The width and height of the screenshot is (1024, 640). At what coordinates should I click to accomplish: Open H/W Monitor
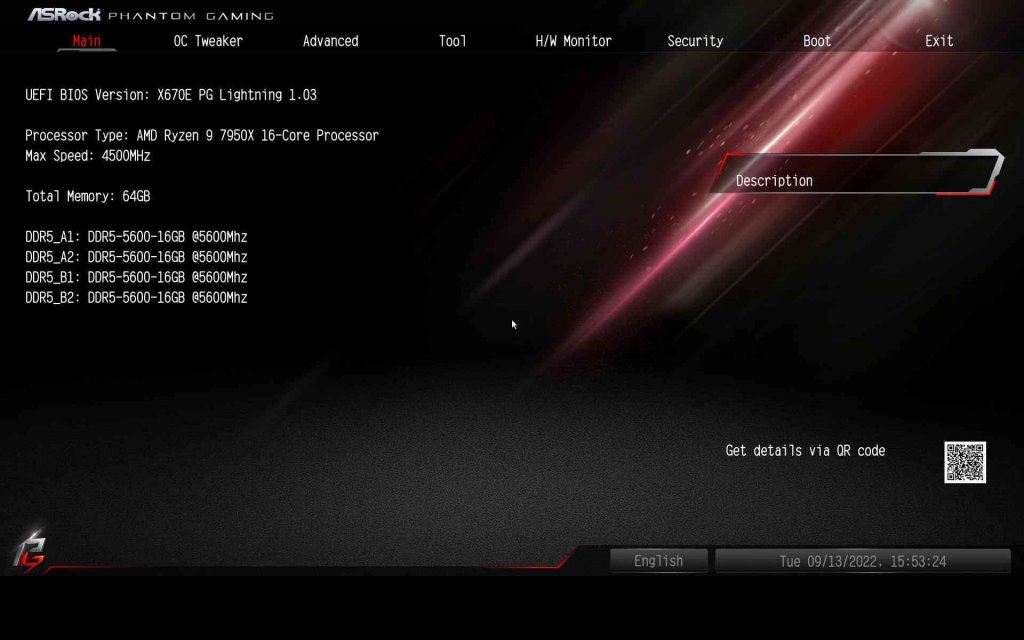point(573,41)
